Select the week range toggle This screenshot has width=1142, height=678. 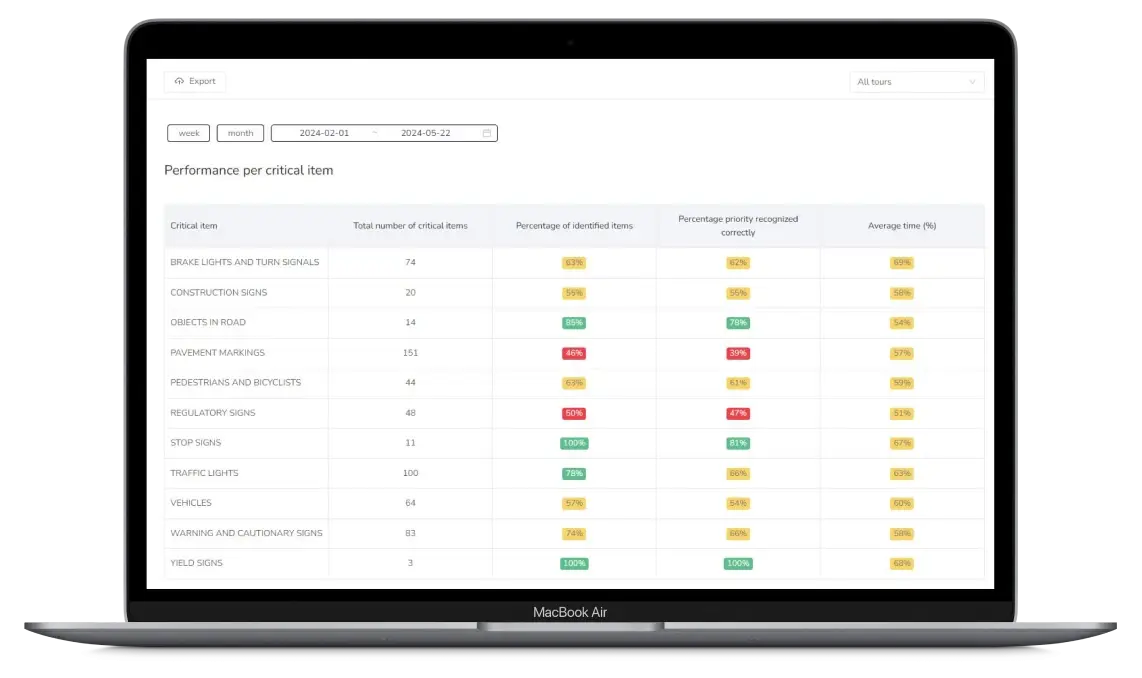click(x=188, y=133)
